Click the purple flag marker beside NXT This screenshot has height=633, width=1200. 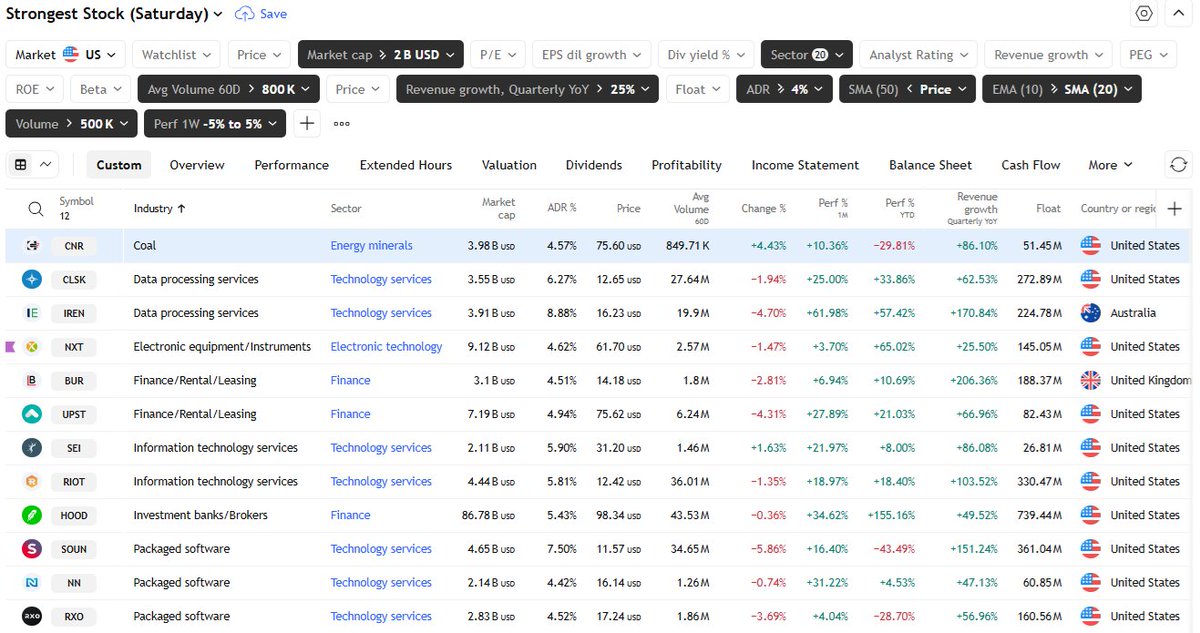click(10, 347)
